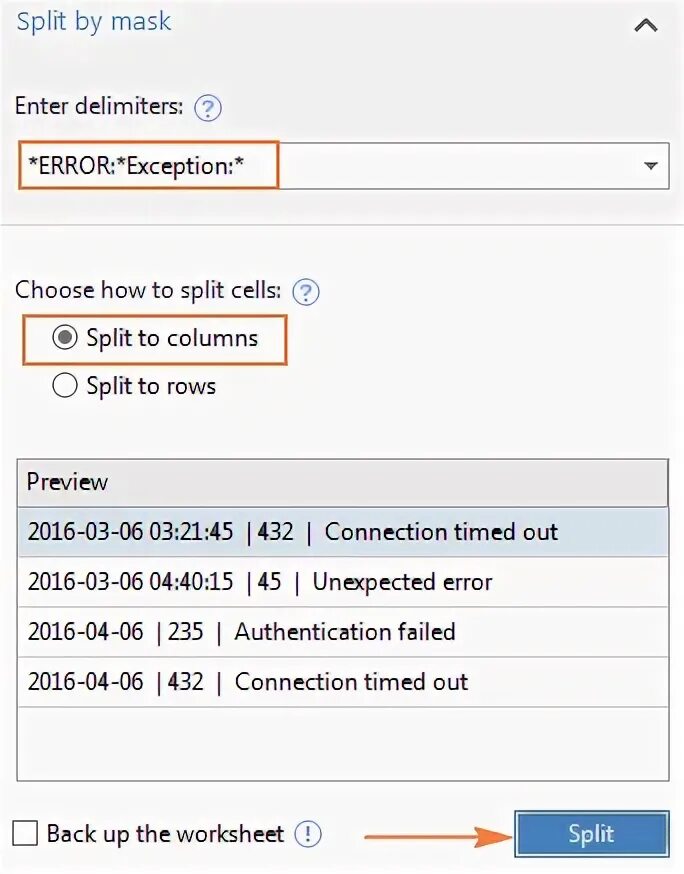Collapse the Split by mask section chevron
The width and height of the screenshot is (684, 874).
646,26
